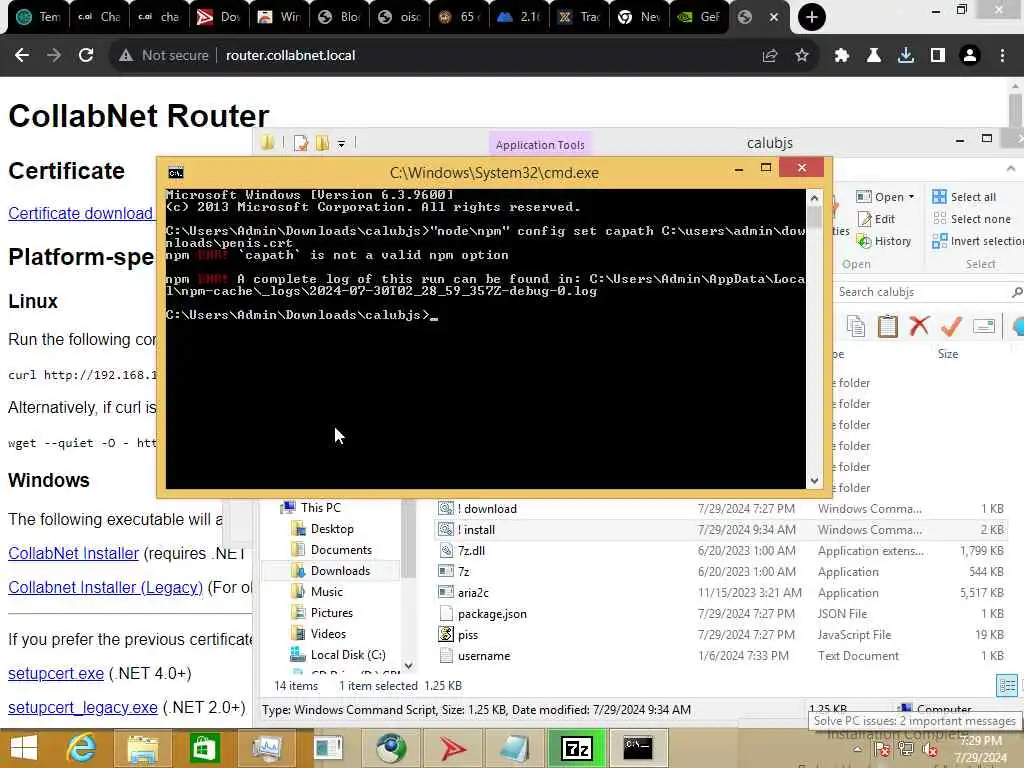Open Chrome downloads icon
The image size is (1024, 768).
906,56
